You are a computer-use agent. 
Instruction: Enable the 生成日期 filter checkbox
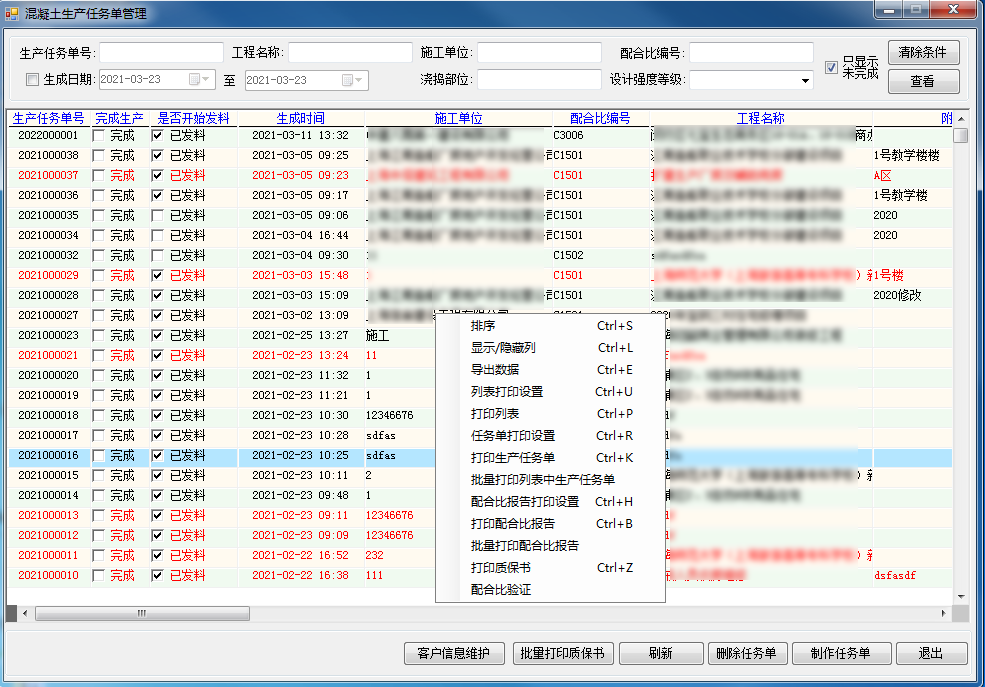click(32, 80)
